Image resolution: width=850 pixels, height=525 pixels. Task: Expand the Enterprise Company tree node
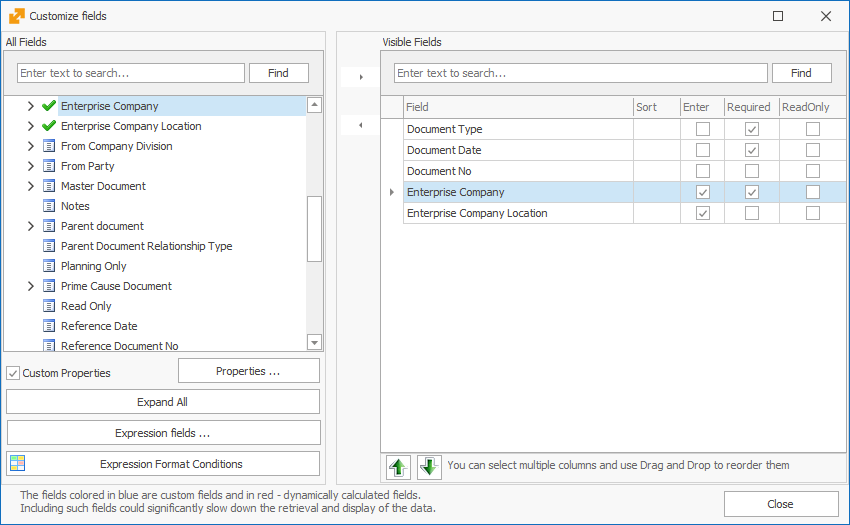tap(31, 106)
